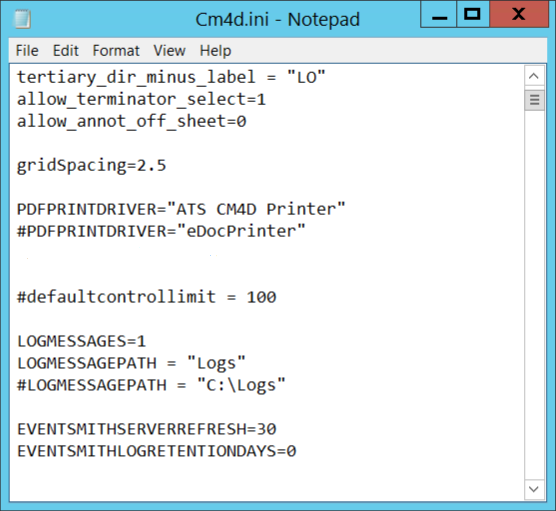
Task: Click the #defaultcontrollimit = 100 line
Action: pos(146,297)
